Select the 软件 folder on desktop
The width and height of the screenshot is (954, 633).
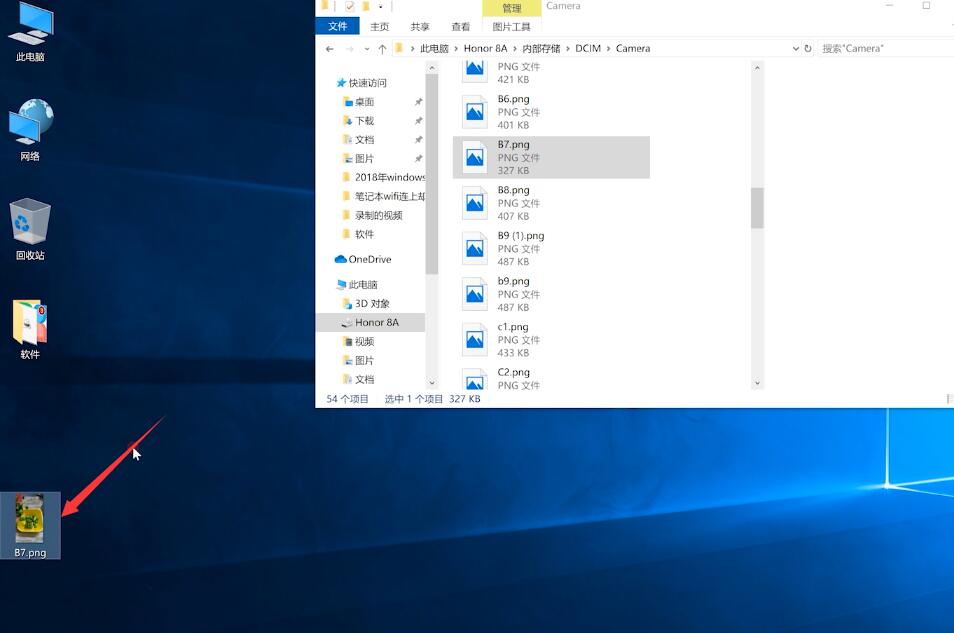point(30,329)
